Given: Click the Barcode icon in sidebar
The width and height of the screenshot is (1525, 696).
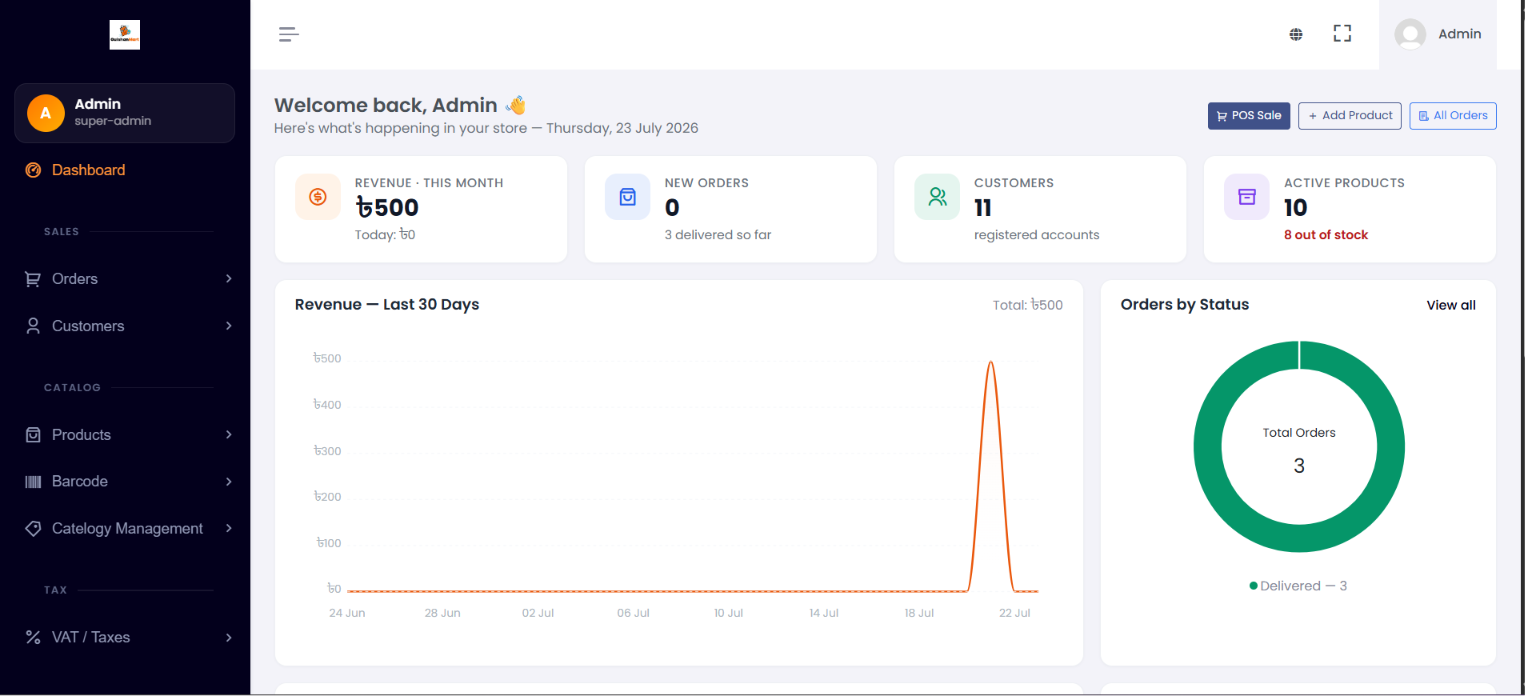Looking at the screenshot, I should point(33,482).
